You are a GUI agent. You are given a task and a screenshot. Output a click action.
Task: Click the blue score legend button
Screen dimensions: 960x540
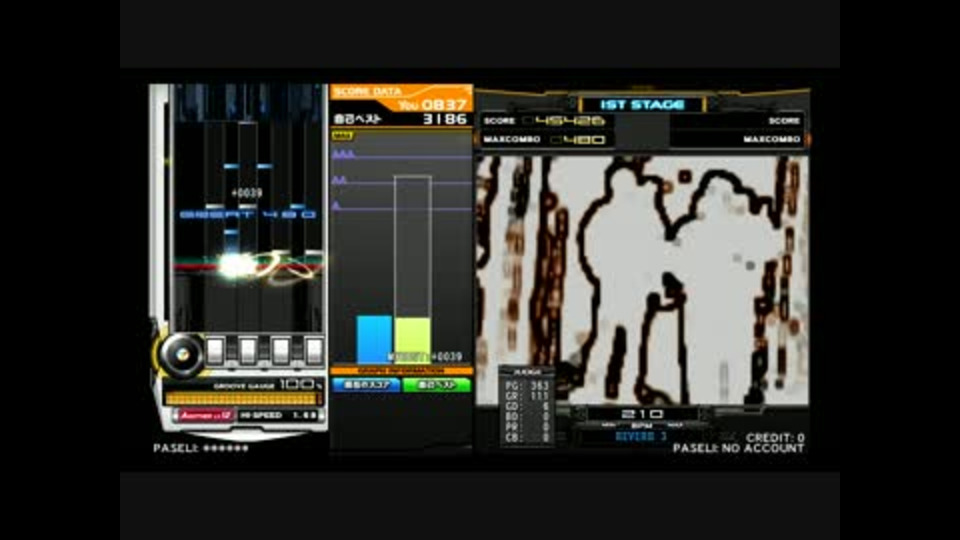coord(366,384)
